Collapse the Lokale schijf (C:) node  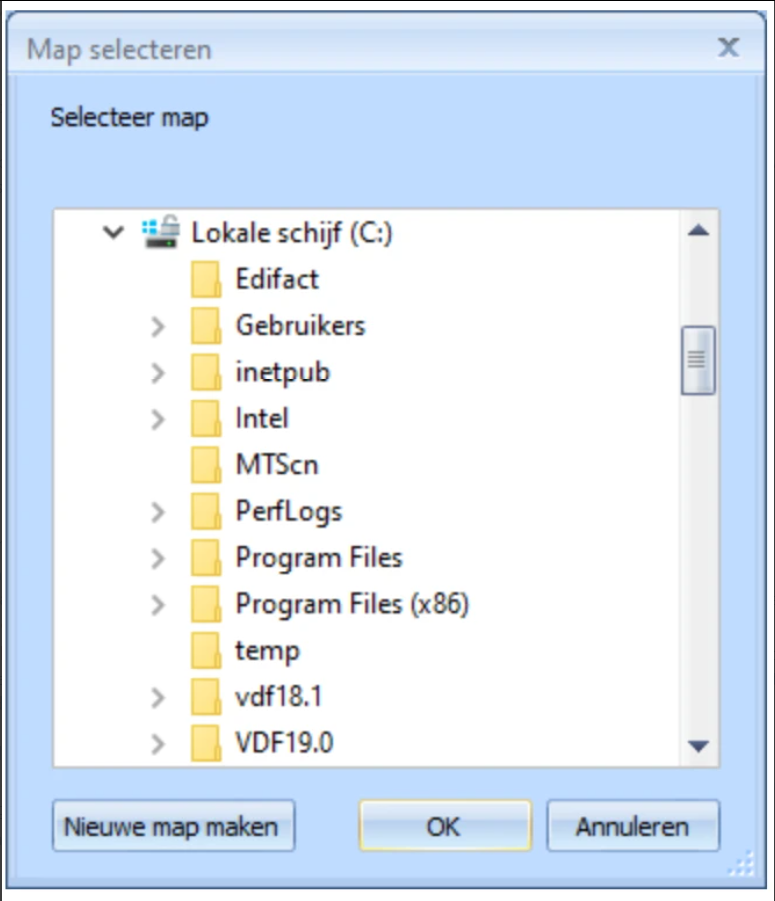coord(114,233)
